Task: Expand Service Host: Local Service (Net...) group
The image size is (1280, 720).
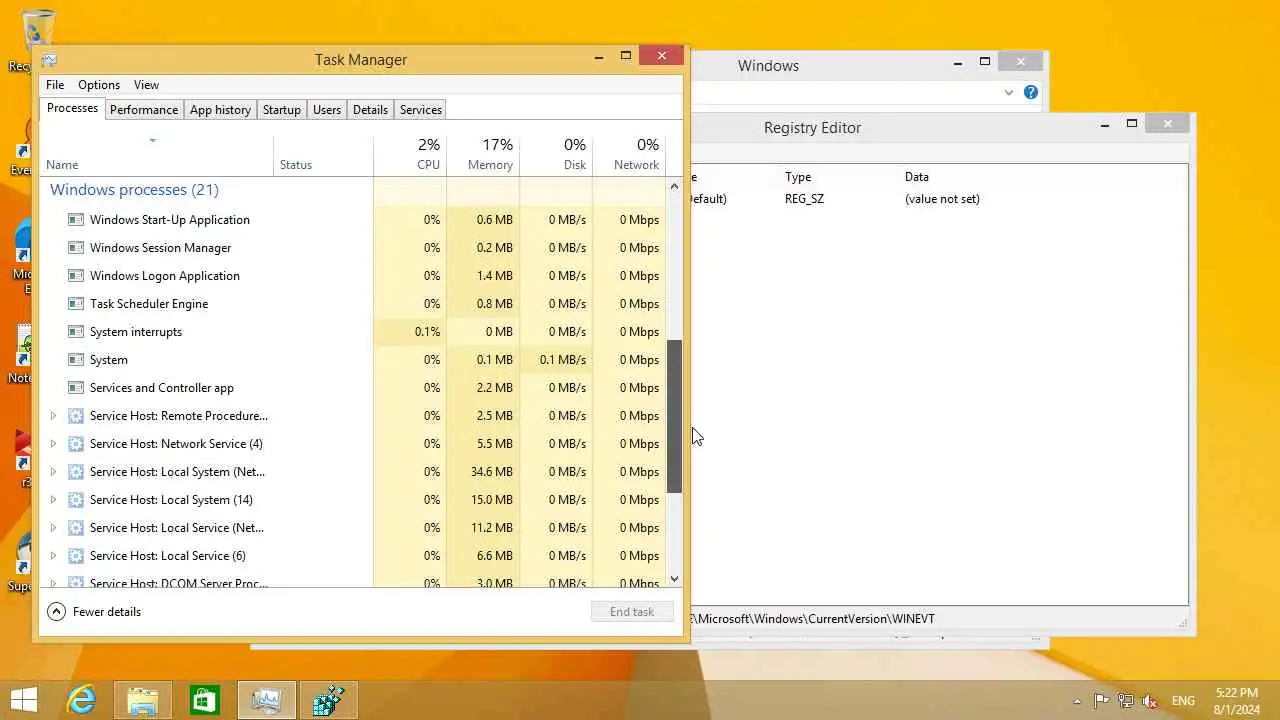Action: [53, 527]
